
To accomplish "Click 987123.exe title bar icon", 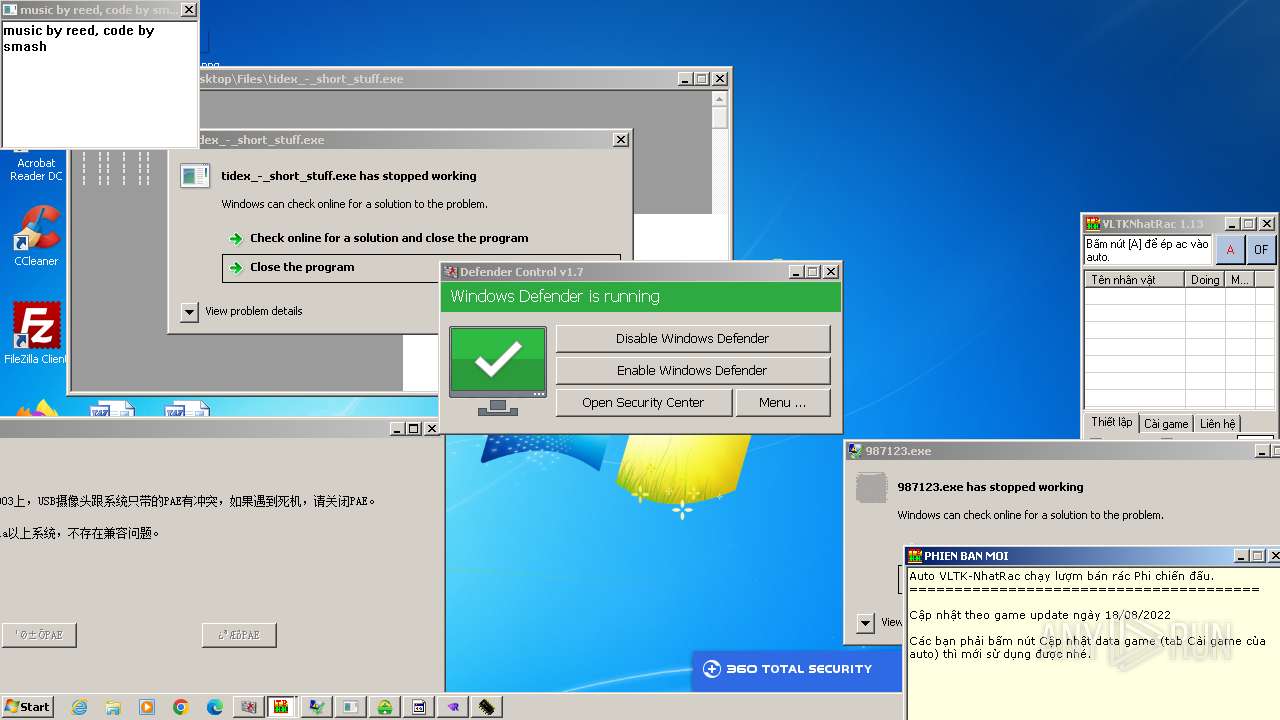I will point(855,451).
